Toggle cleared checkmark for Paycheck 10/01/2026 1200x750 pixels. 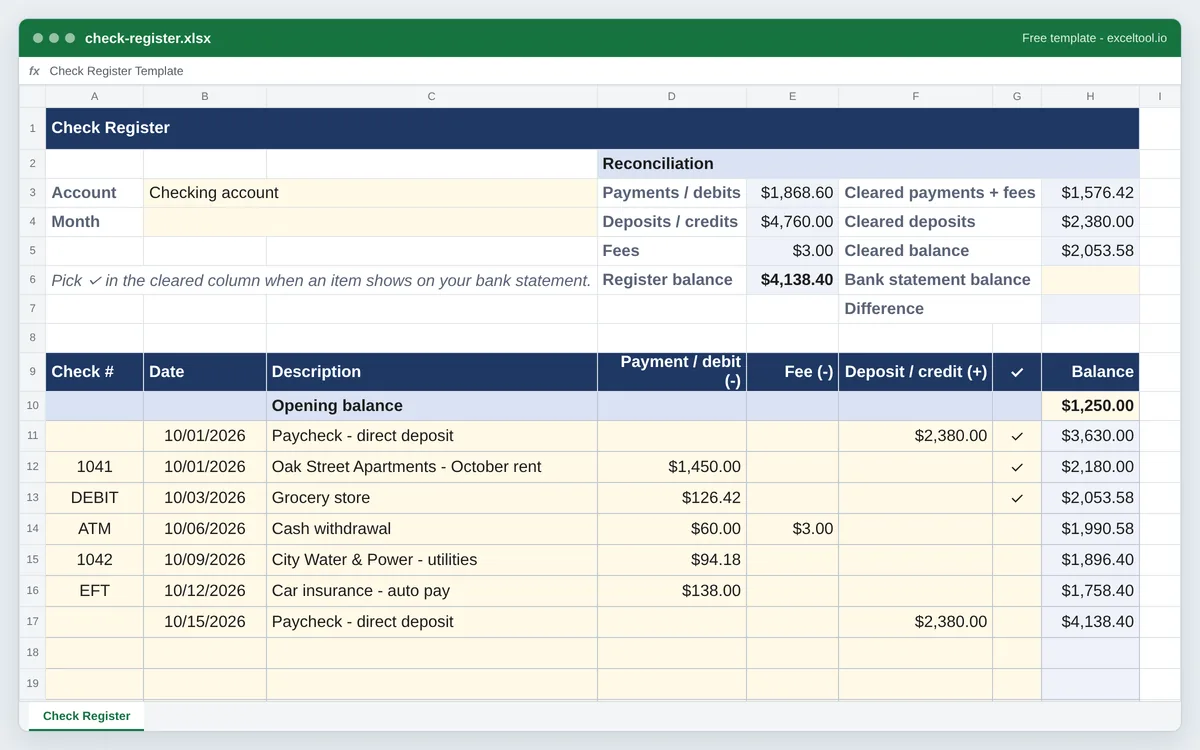click(1017, 436)
